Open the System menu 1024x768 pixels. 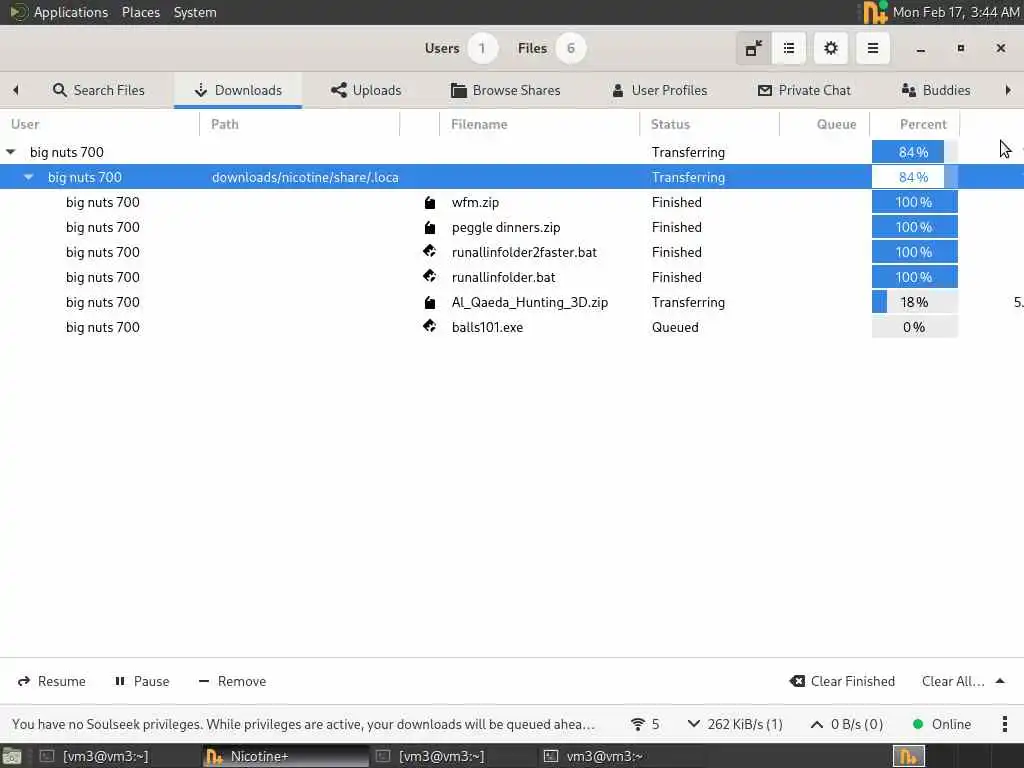pos(195,12)
